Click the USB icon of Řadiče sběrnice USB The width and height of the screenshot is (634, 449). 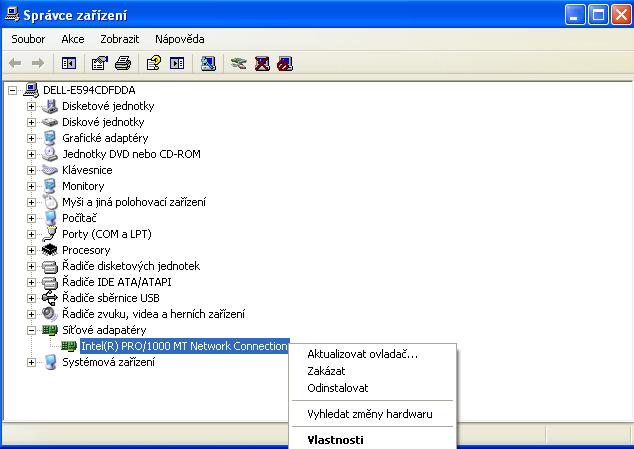[50, 298]
